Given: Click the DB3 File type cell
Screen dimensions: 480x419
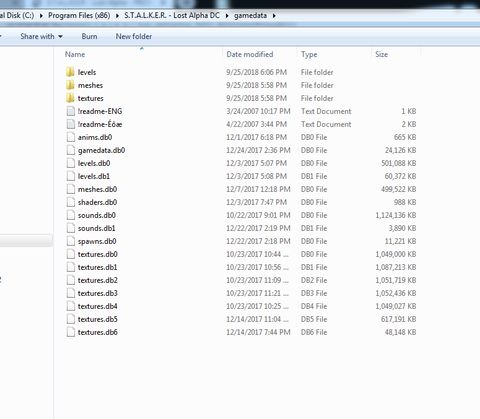Looking at the screenshot, I should click(314, 293).
